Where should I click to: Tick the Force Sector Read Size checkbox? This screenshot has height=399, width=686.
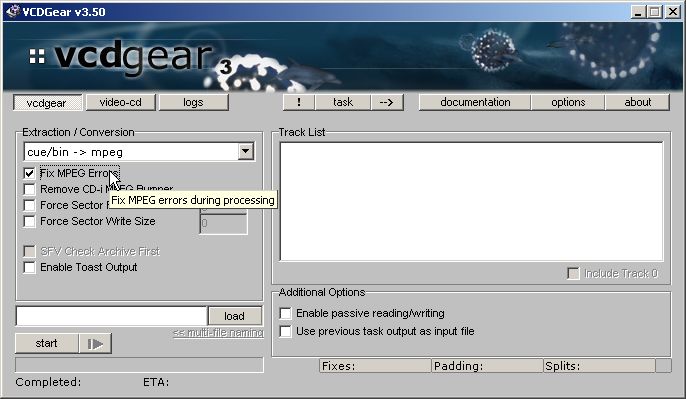pos(29,205)
